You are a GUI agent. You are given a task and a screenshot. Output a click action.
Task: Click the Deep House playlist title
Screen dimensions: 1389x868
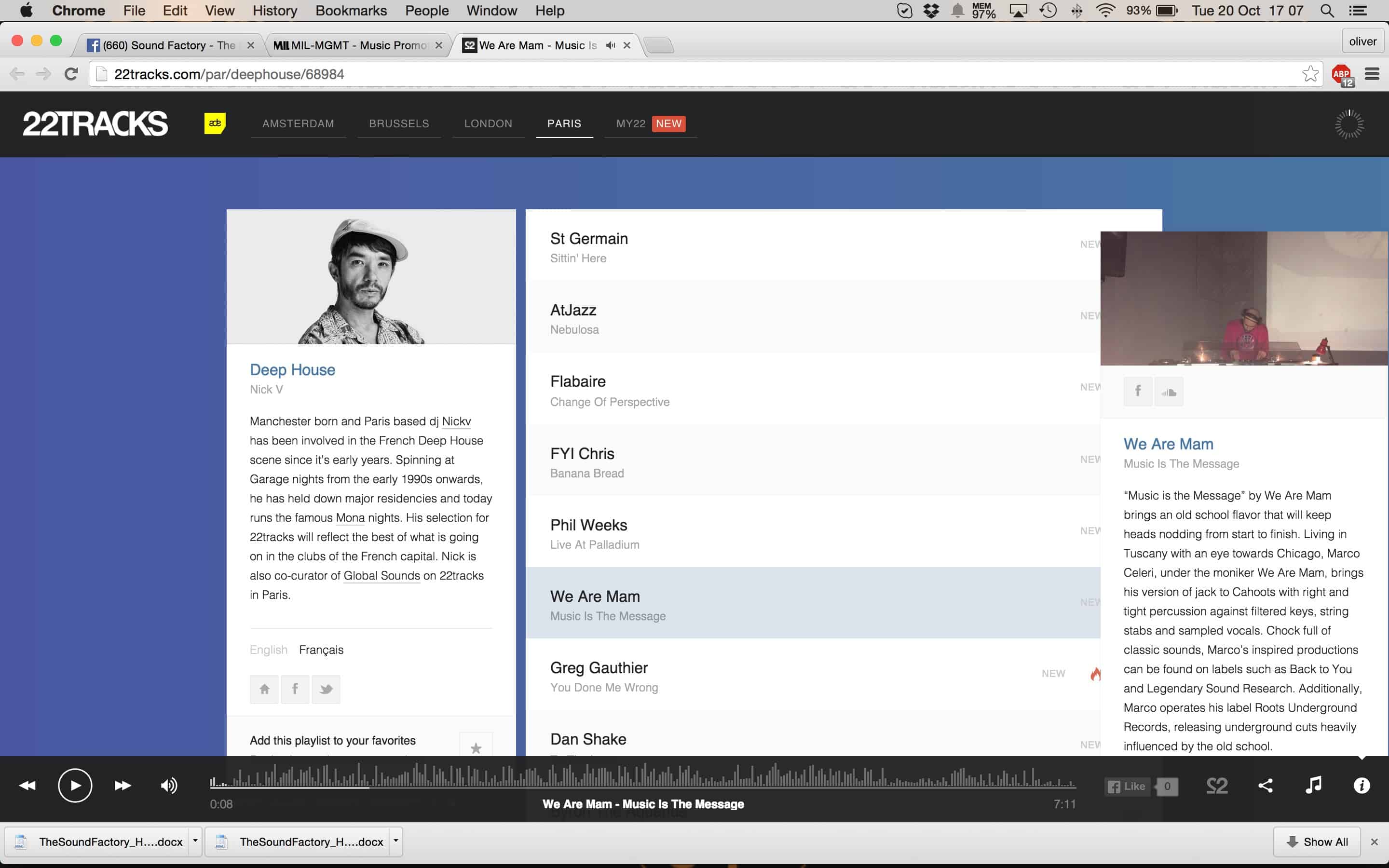292,370
